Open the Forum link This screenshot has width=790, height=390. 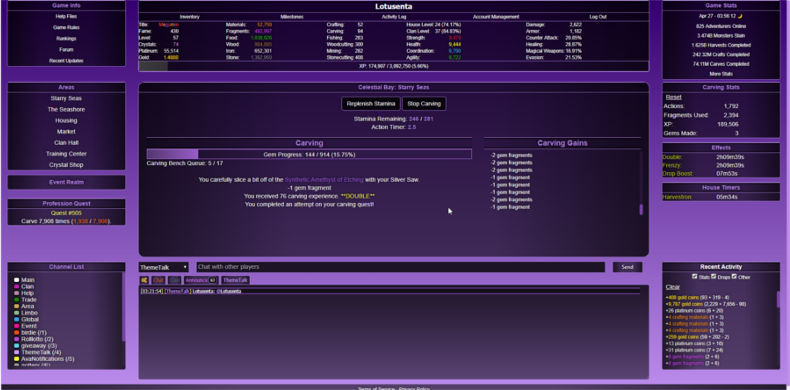[66, 49]
